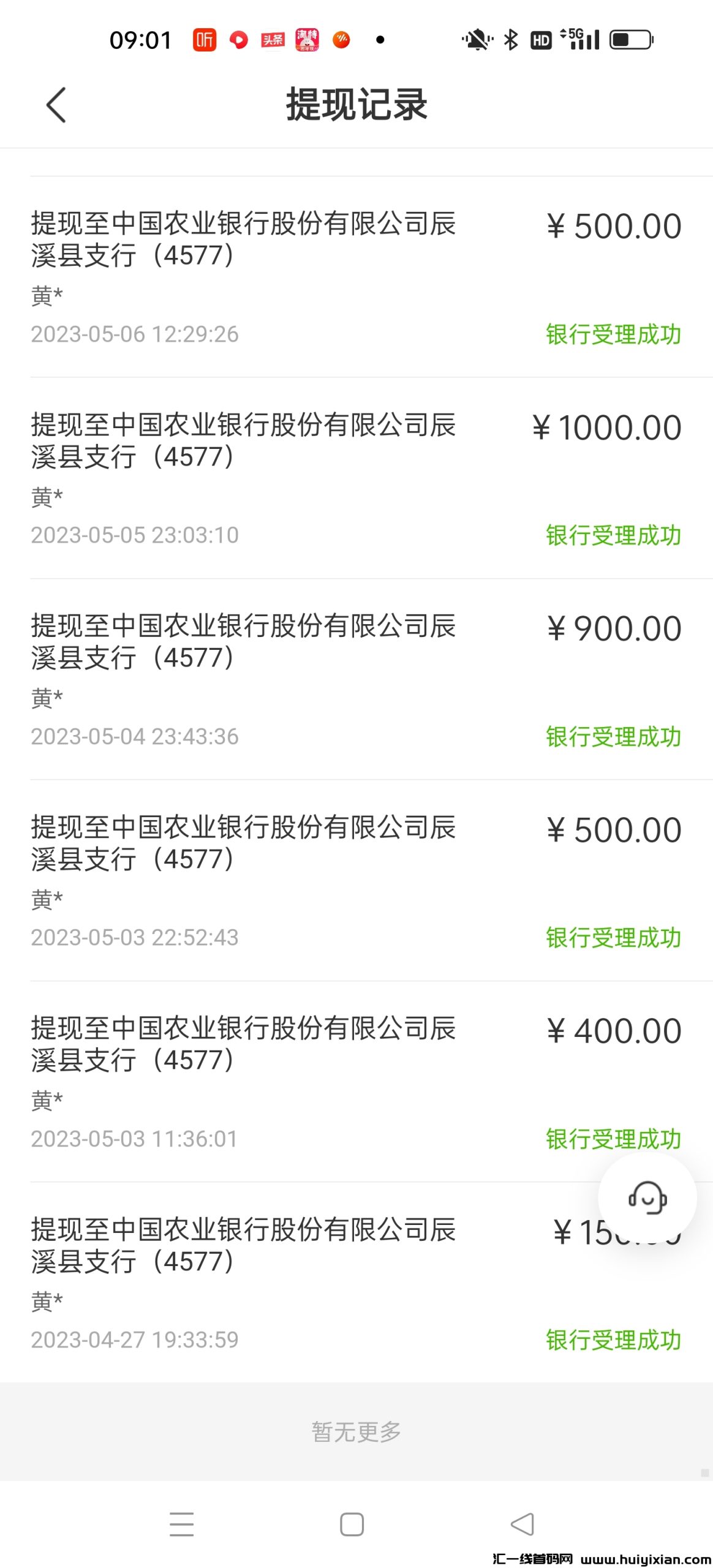
Task: Tap the 暂无更多 footer text
Action: pos(356,1431)
